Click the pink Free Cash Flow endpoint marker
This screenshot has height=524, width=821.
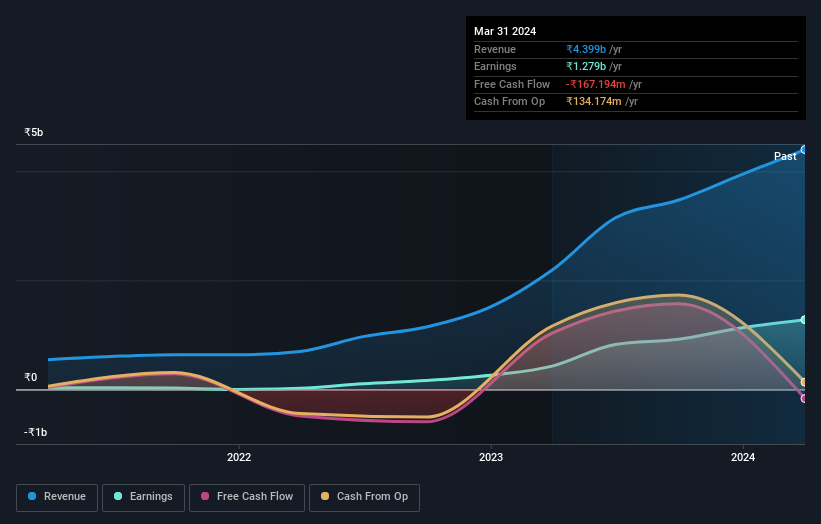pyautogui.click(x=804, y=398)
